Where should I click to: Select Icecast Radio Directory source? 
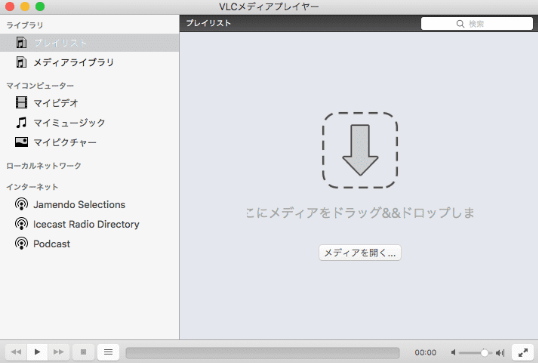(86, 224)
